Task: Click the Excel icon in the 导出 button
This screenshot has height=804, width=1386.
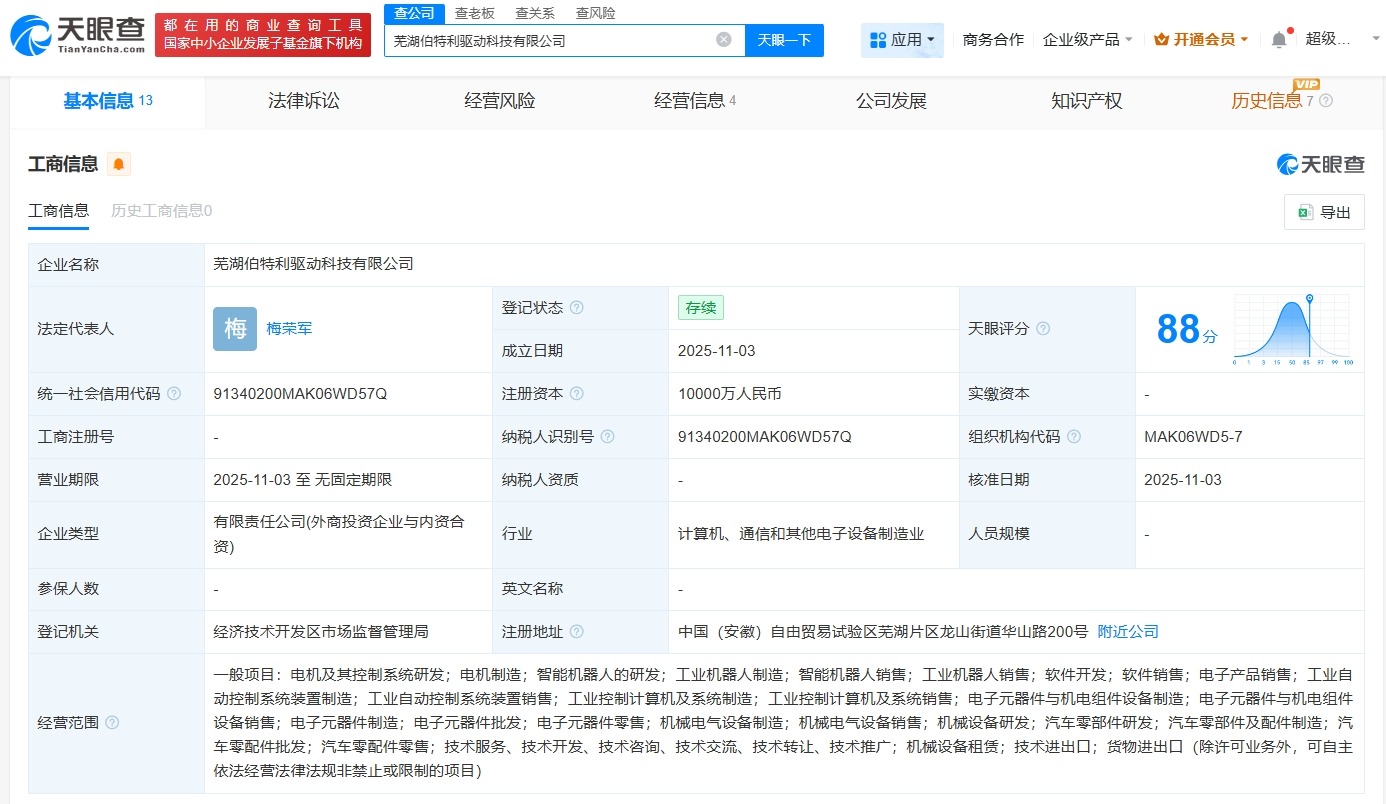Action: click(1304, 211)
